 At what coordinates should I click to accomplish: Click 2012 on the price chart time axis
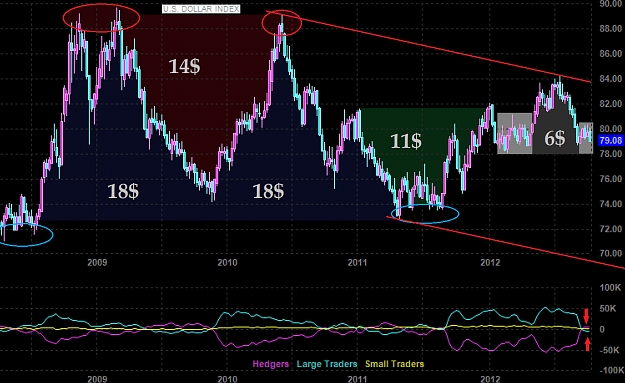[490, 263]
